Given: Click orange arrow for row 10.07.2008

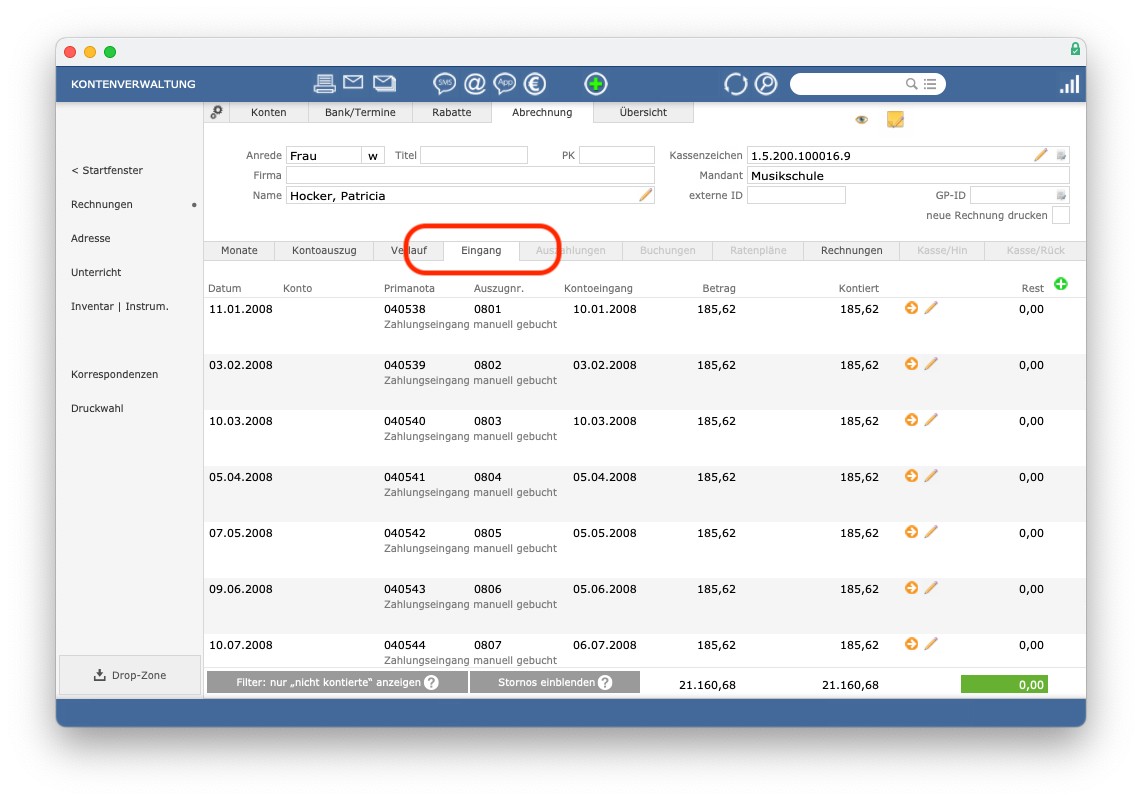Looking at the screenshot, I should 911,644.
